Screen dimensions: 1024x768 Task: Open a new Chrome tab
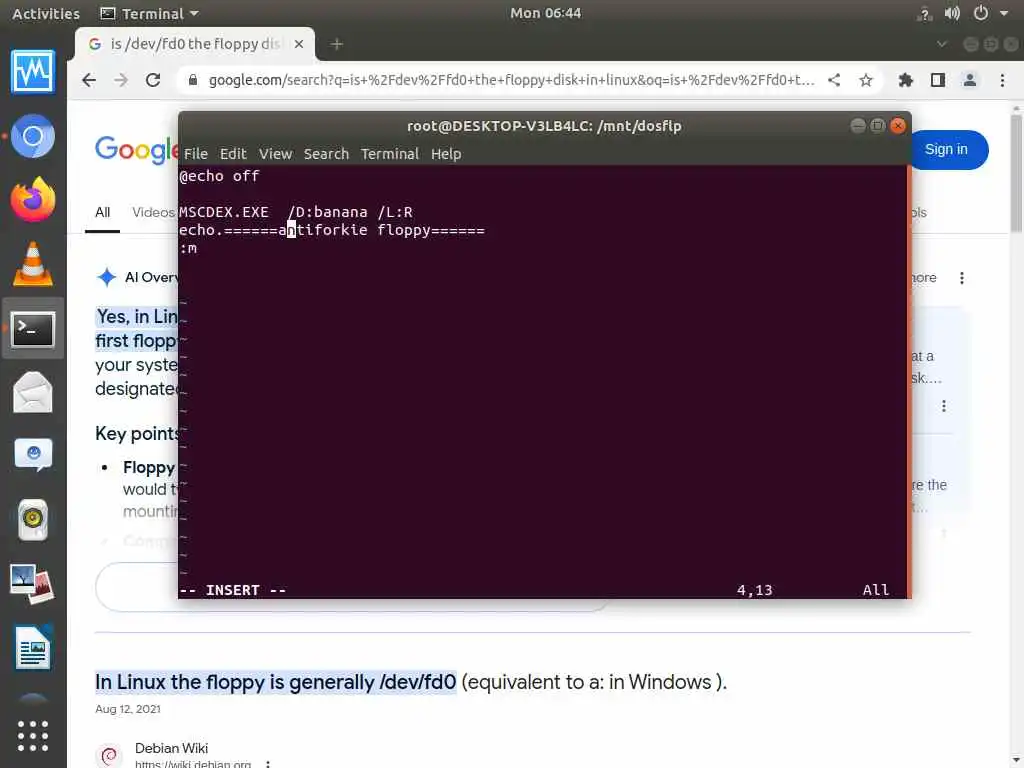coord(336,44)
